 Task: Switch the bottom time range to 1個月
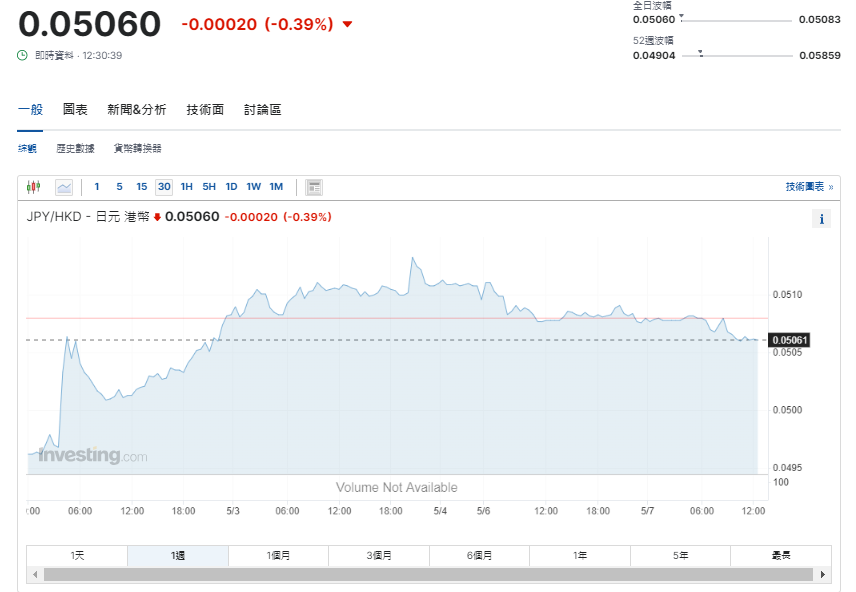[278, 556]
